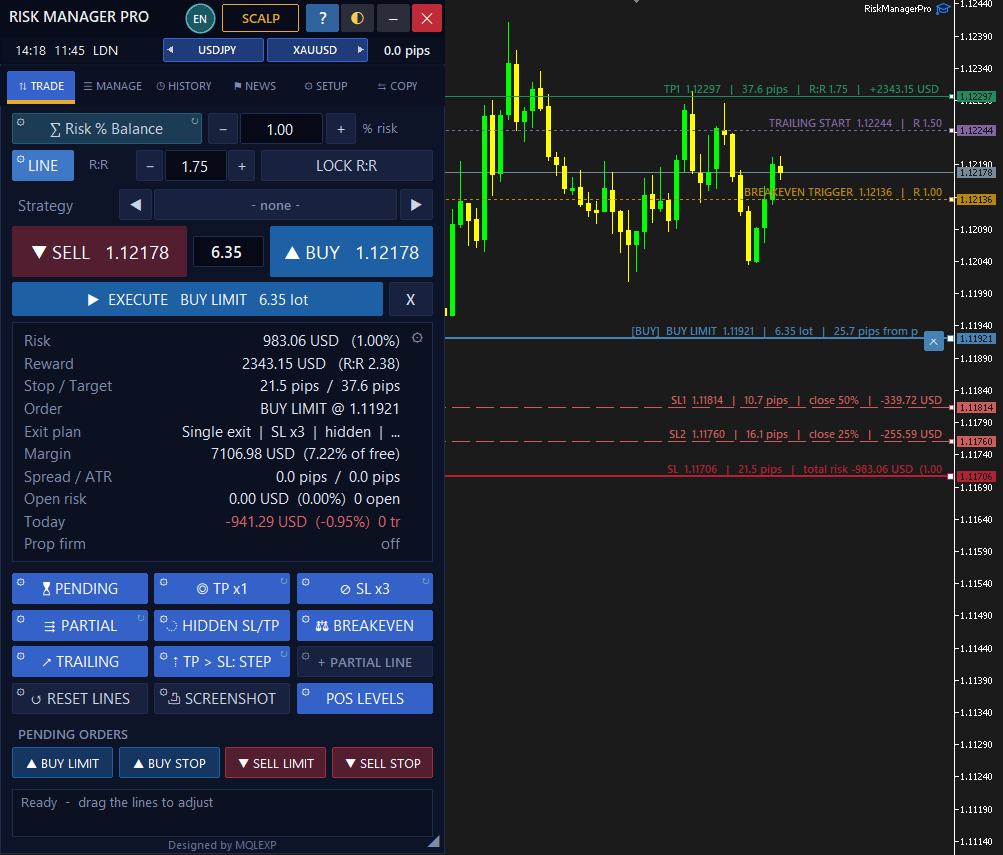Open gear settings on TRAILING button
The height and width of the screenshot is (855, 1003).
click(x=20, y=656)
